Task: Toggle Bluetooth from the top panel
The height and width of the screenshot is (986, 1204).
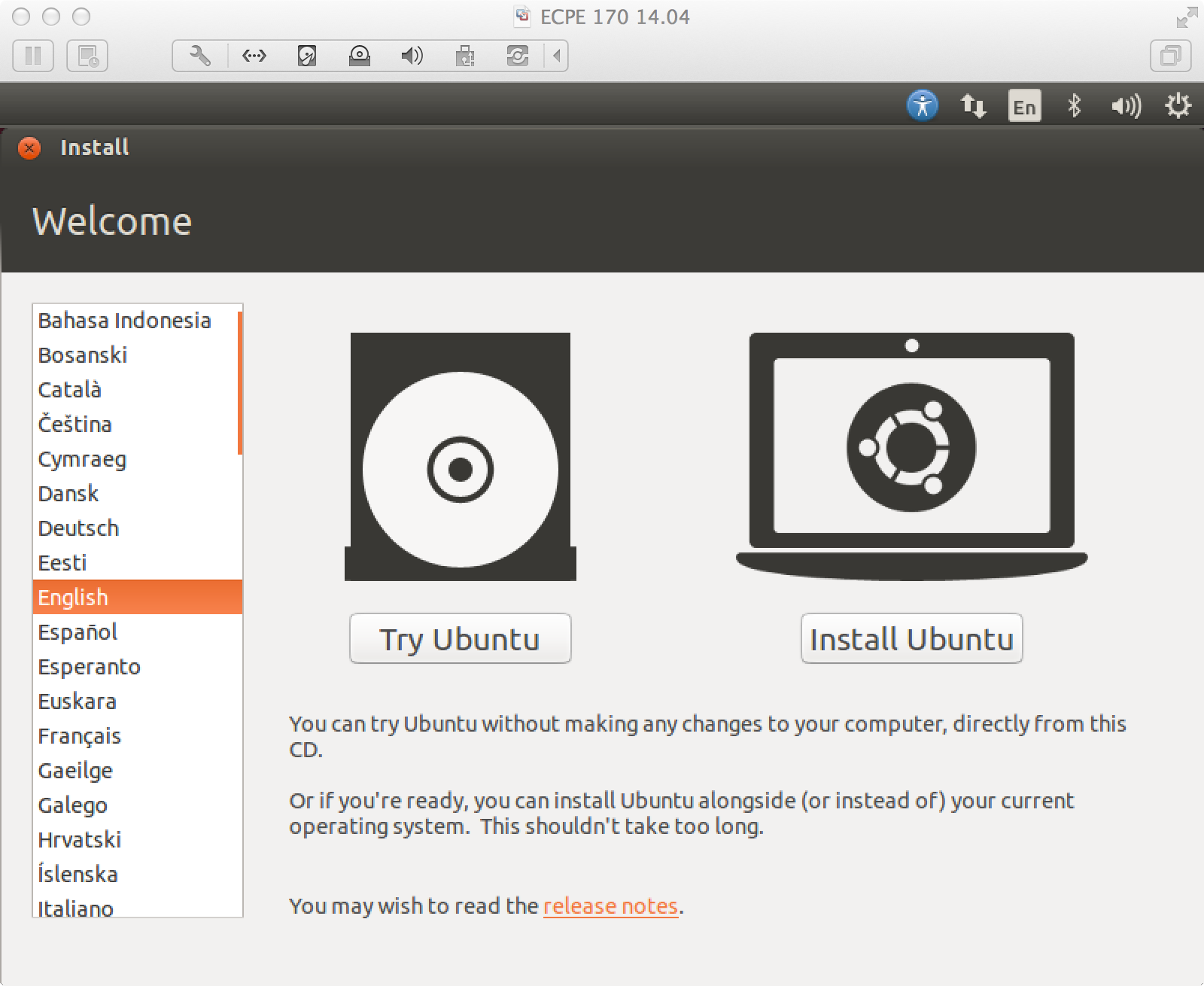Action: click(x=1075, y=105)
